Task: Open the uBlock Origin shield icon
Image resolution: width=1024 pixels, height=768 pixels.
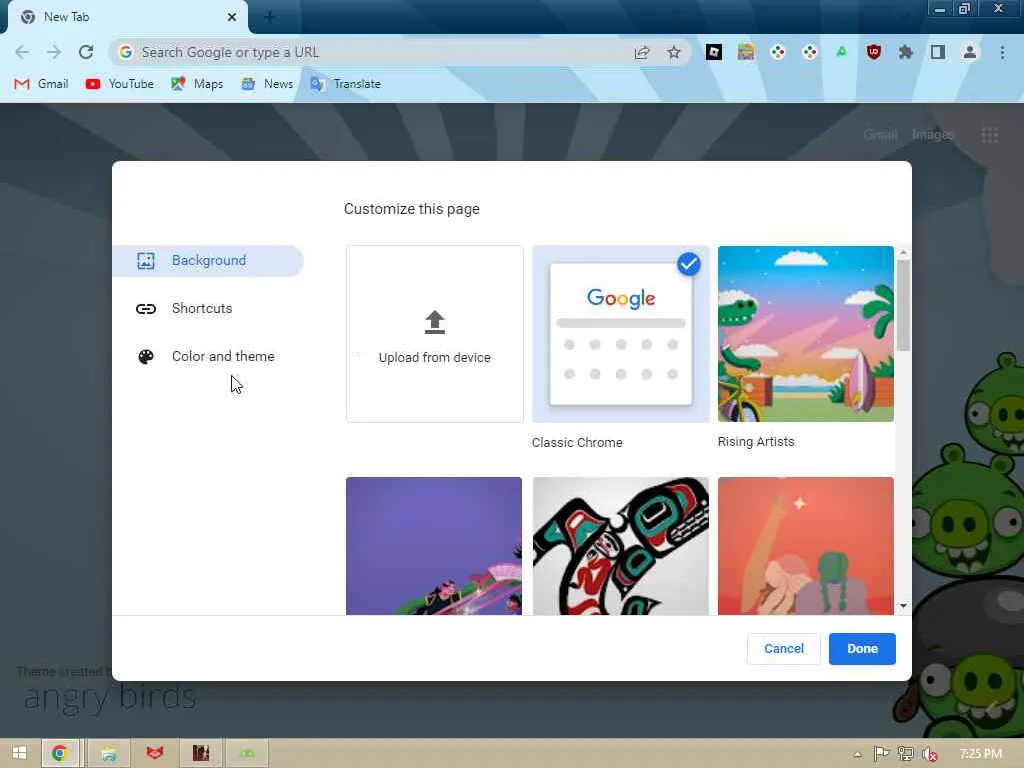Action: pos(874,52)
